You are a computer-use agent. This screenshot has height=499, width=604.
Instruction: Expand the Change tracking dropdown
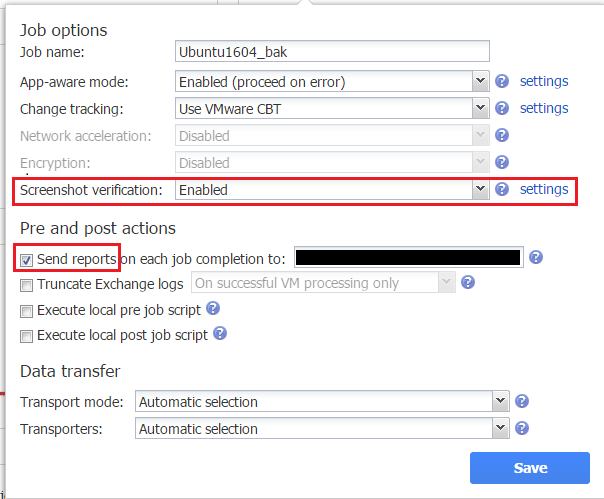click(480, 108)
